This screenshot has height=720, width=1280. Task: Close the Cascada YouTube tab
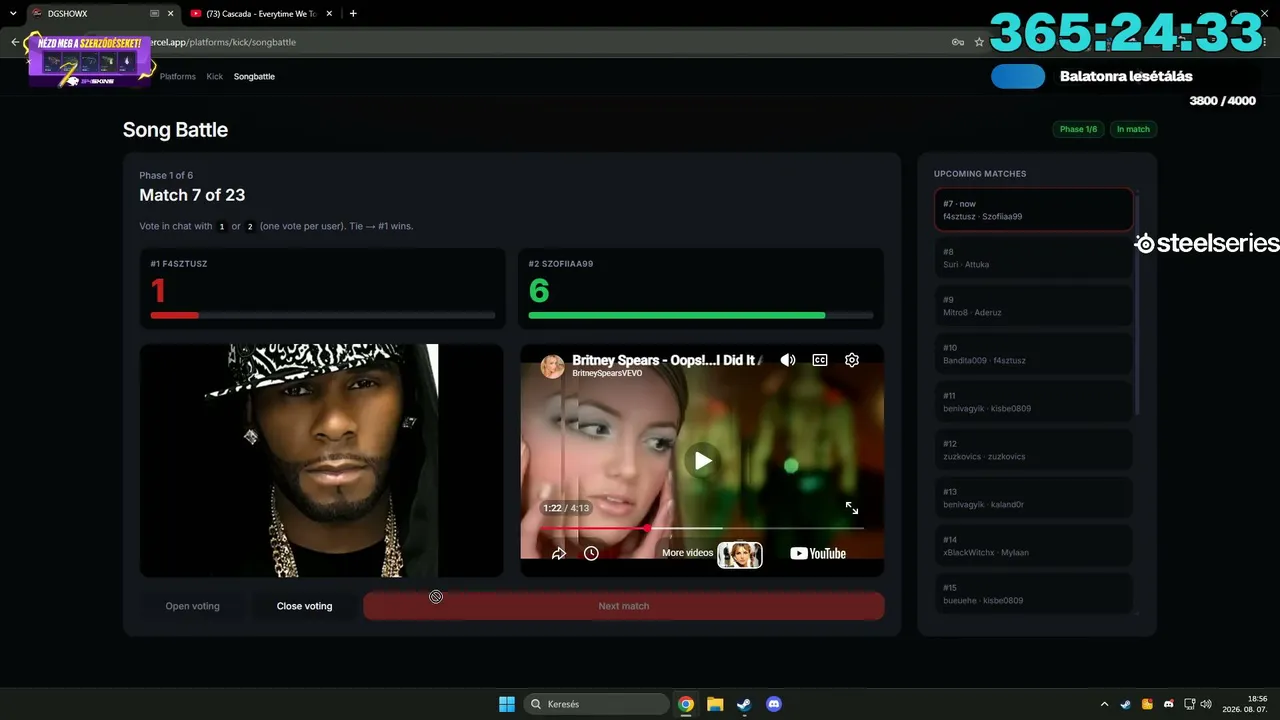point(329,14)
